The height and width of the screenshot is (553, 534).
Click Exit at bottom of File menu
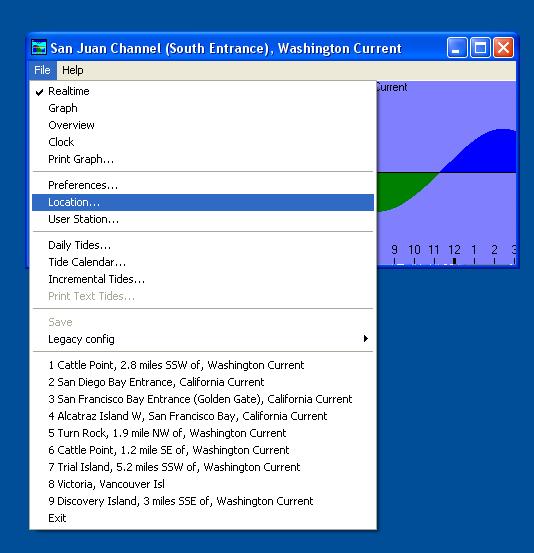[203, 518]
